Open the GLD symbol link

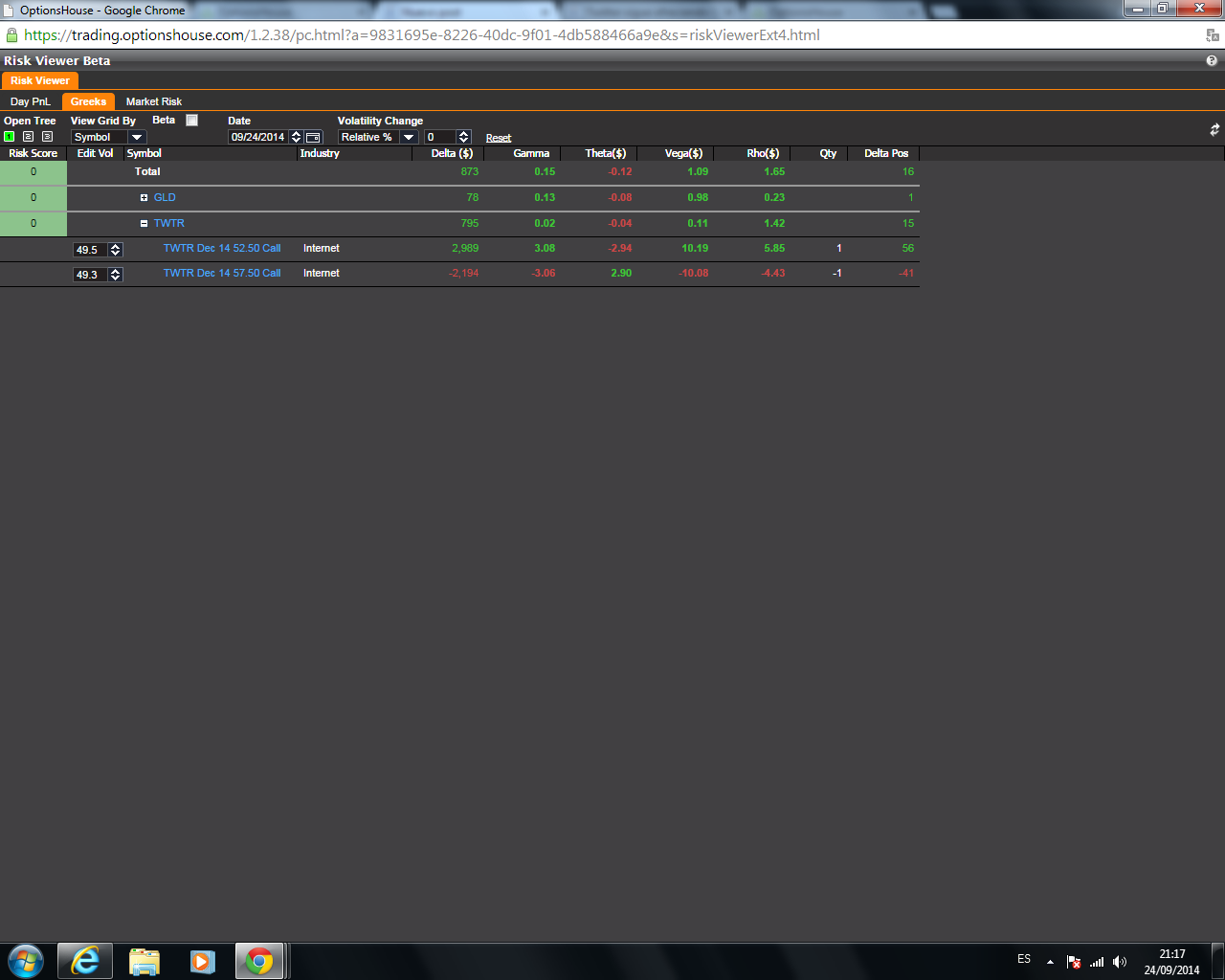point(165,197)
